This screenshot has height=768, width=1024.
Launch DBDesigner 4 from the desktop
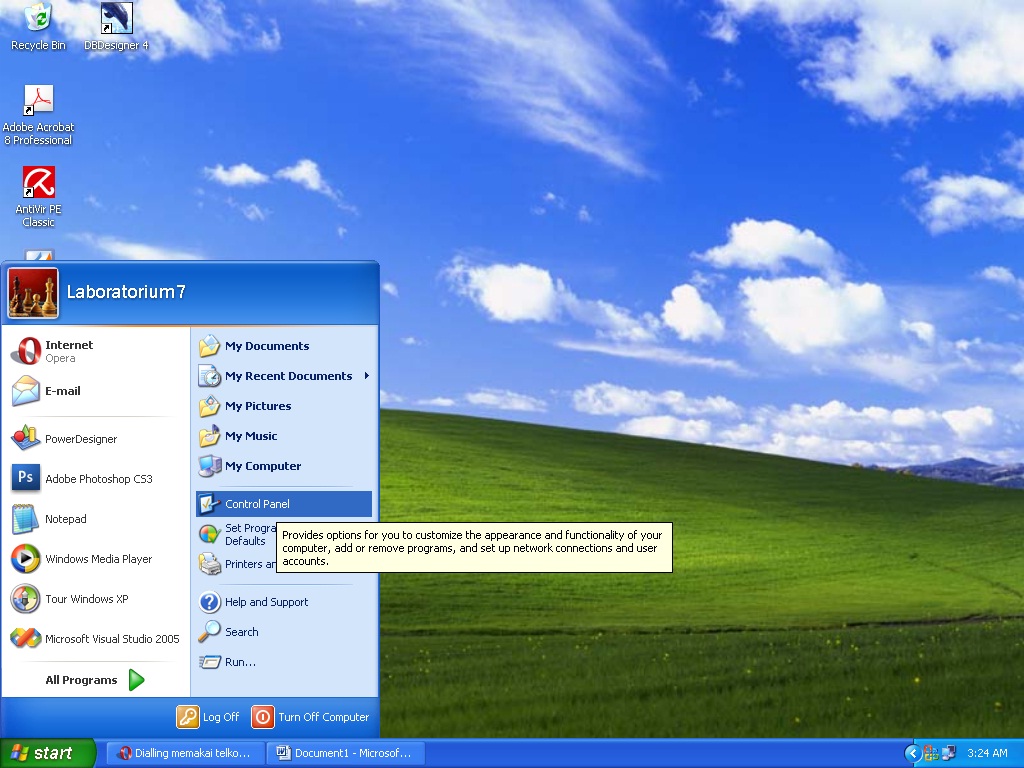116,26
